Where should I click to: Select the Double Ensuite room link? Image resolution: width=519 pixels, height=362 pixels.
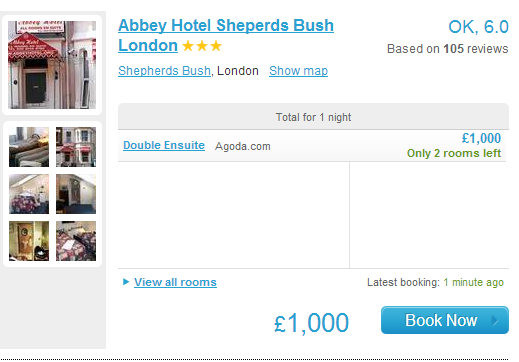pos(164,145)
